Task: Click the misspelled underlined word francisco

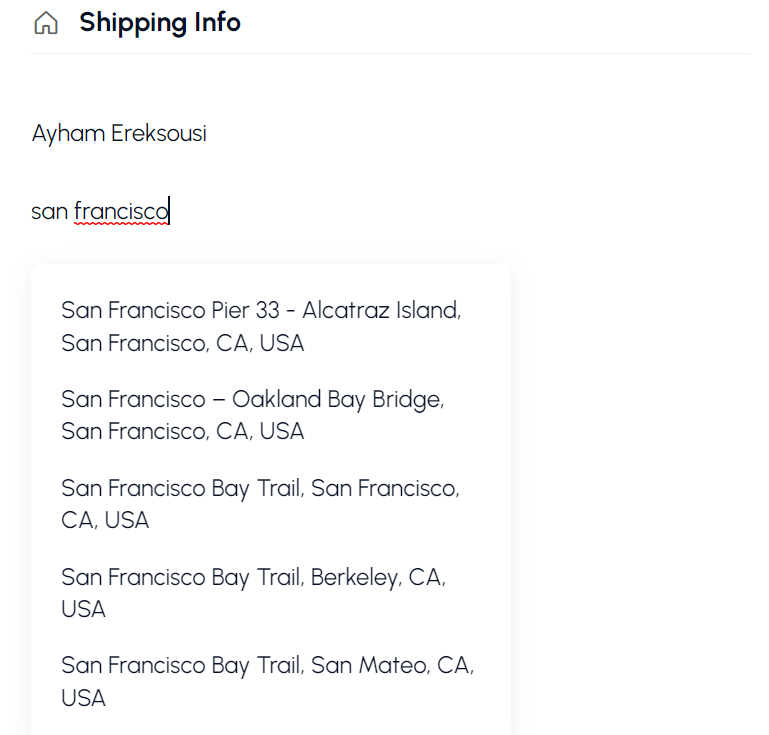Action: tap(121, 212)
